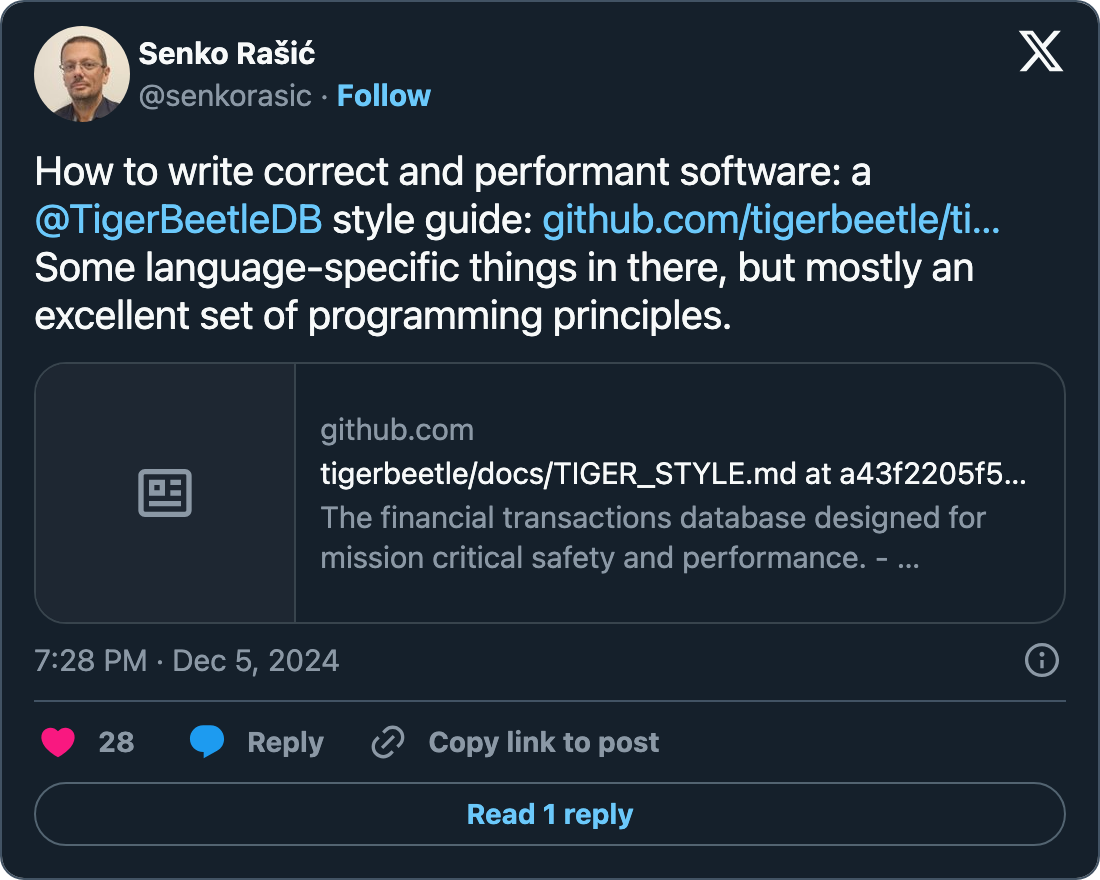Click Copy link to post
The image size is (1100, 880).
tap(543, 742)
